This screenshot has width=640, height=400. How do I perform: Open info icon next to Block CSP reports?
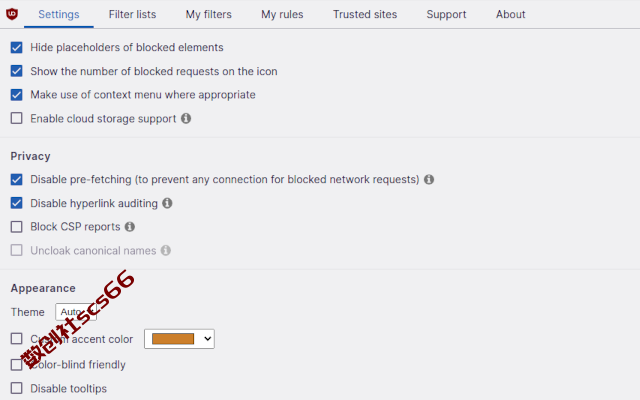(130, 227)
